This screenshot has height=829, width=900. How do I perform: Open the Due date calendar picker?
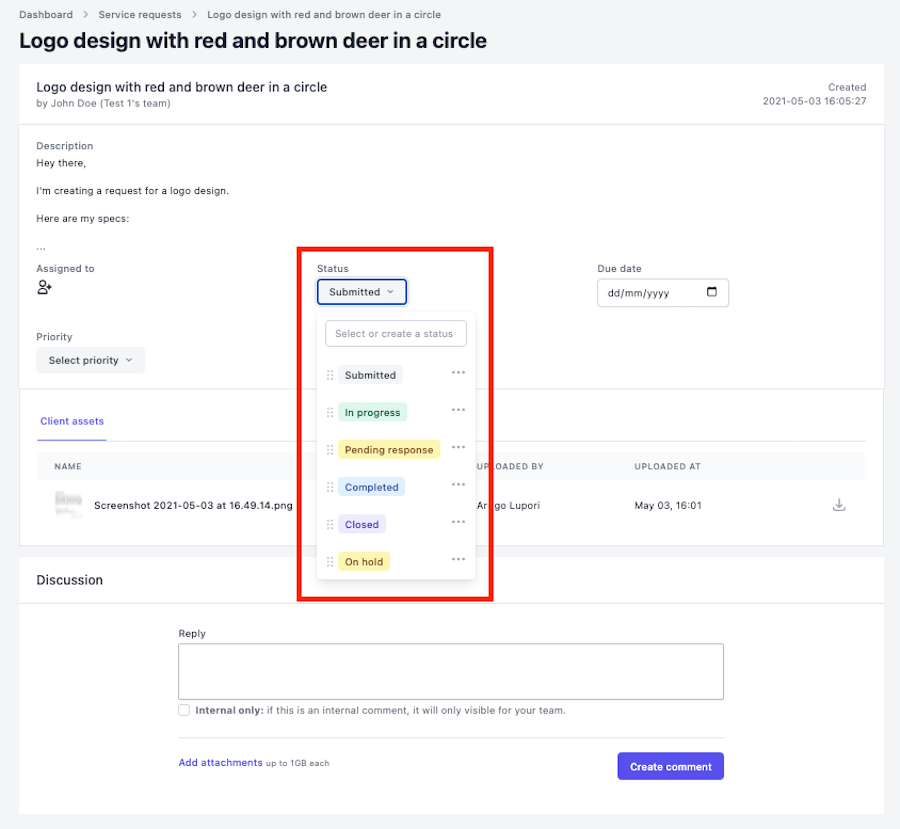pos(713,292)
